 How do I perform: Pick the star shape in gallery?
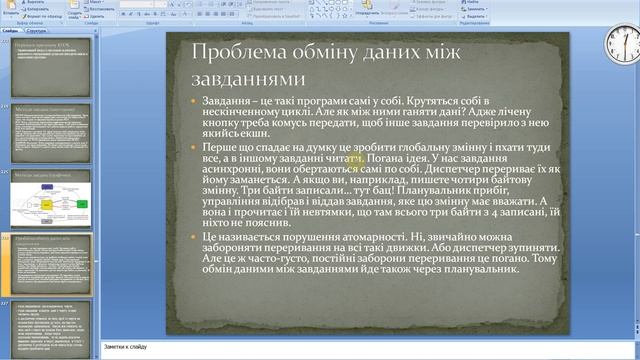click(345, 16)
